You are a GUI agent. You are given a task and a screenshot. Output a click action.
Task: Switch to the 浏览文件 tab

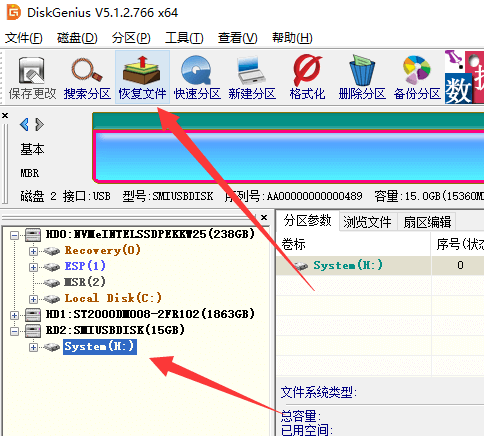click(x=367, y=222)
